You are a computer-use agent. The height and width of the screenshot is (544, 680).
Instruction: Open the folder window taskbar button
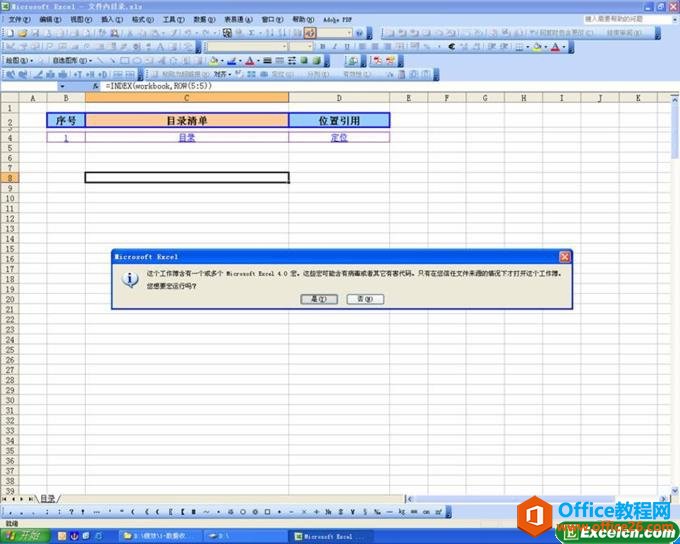160,537
